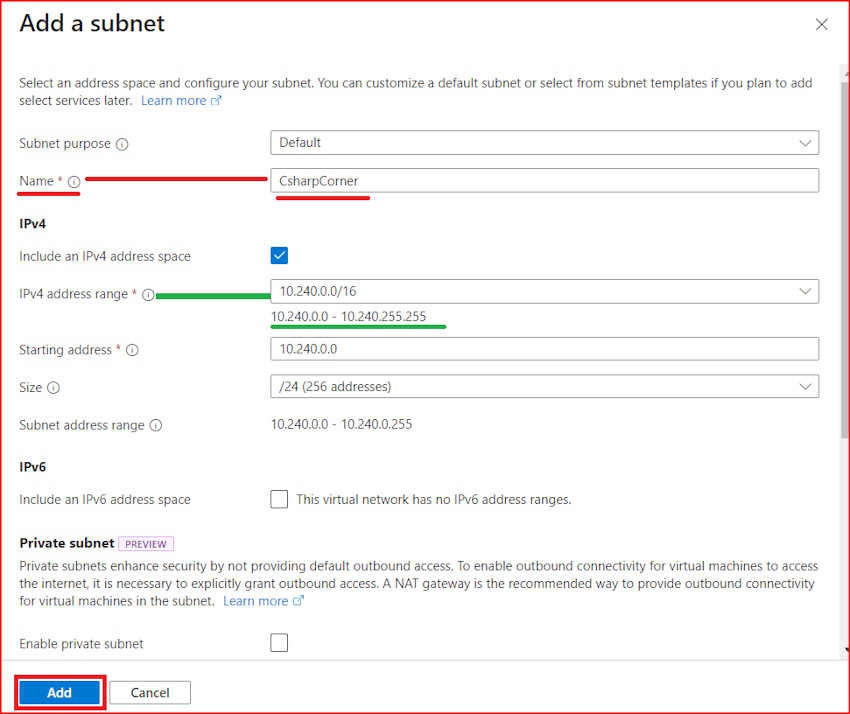Click the IPv4 address range info icon
Image resolution: width=850 pixels, height=714 pixels.
click(x=148, y=295)
